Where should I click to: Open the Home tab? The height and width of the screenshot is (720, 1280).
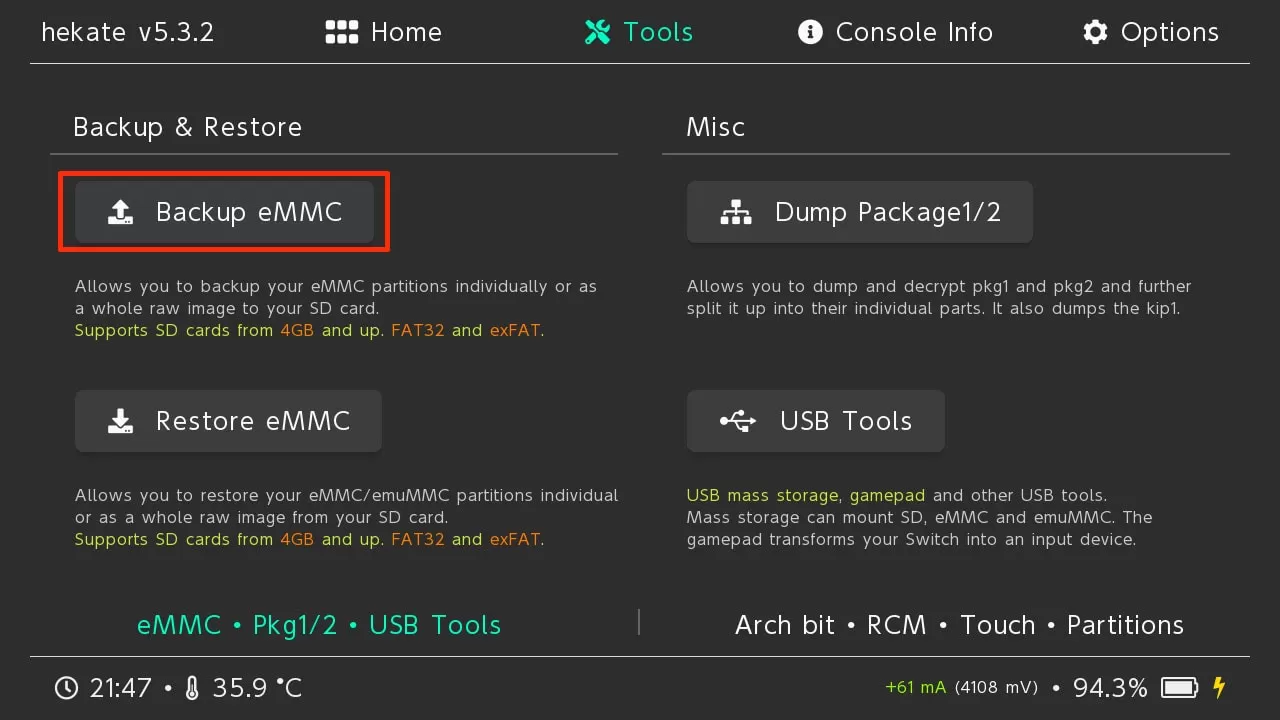tap(384, 32)
